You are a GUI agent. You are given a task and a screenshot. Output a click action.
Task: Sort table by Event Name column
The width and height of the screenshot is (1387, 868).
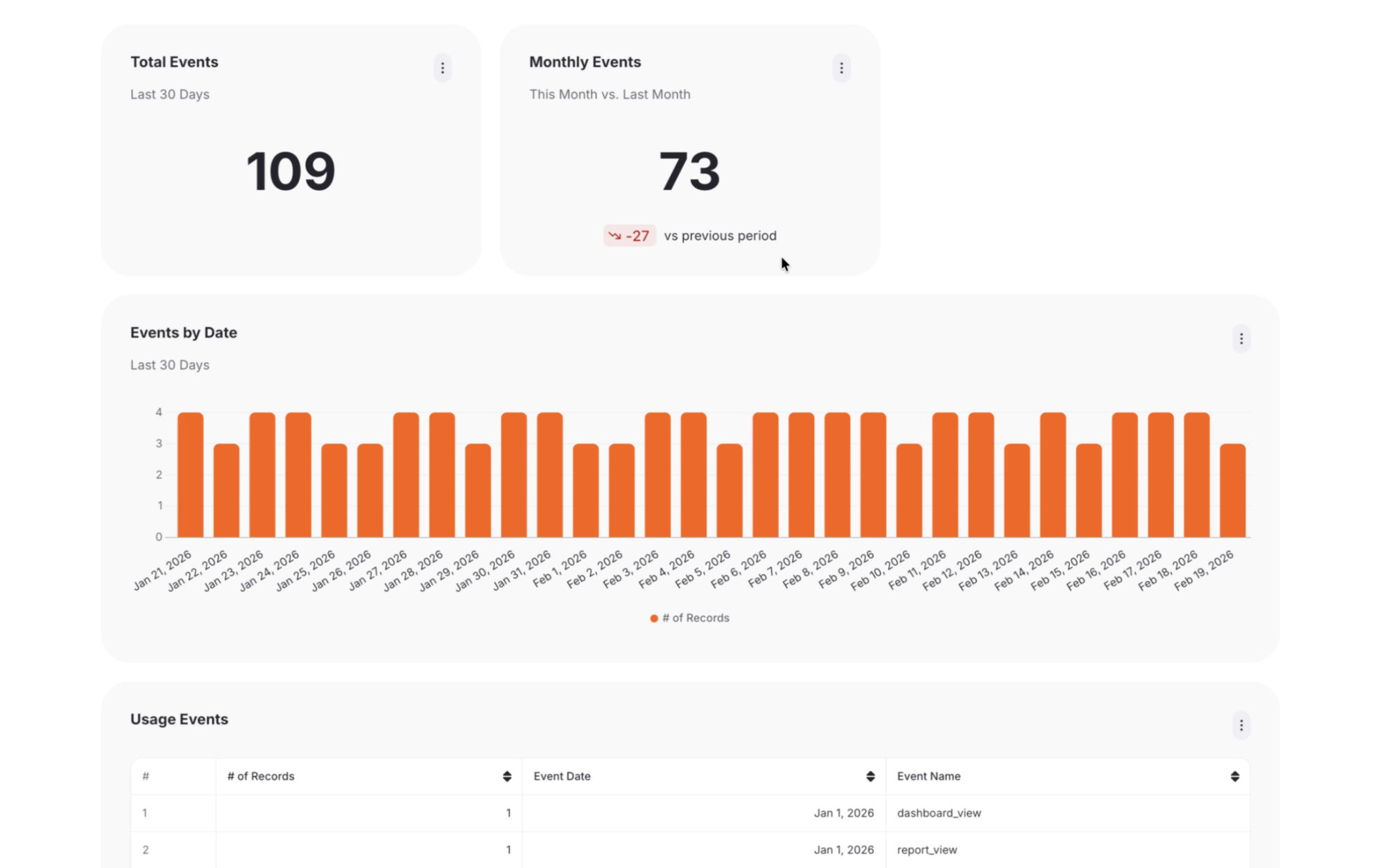coord(1234,776)
